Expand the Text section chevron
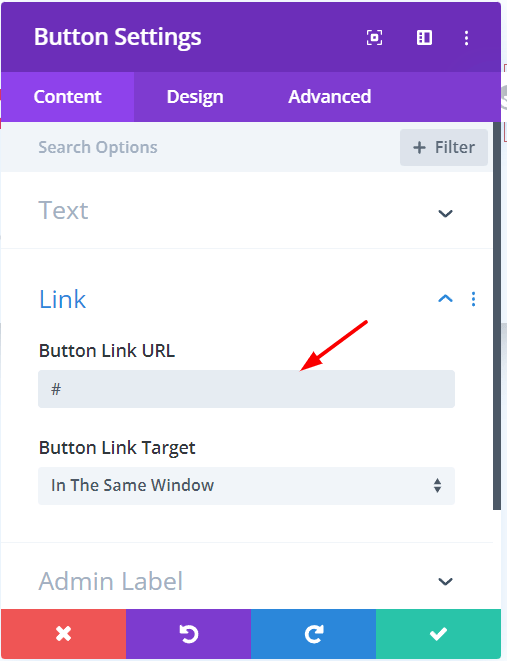 [445, 213]
